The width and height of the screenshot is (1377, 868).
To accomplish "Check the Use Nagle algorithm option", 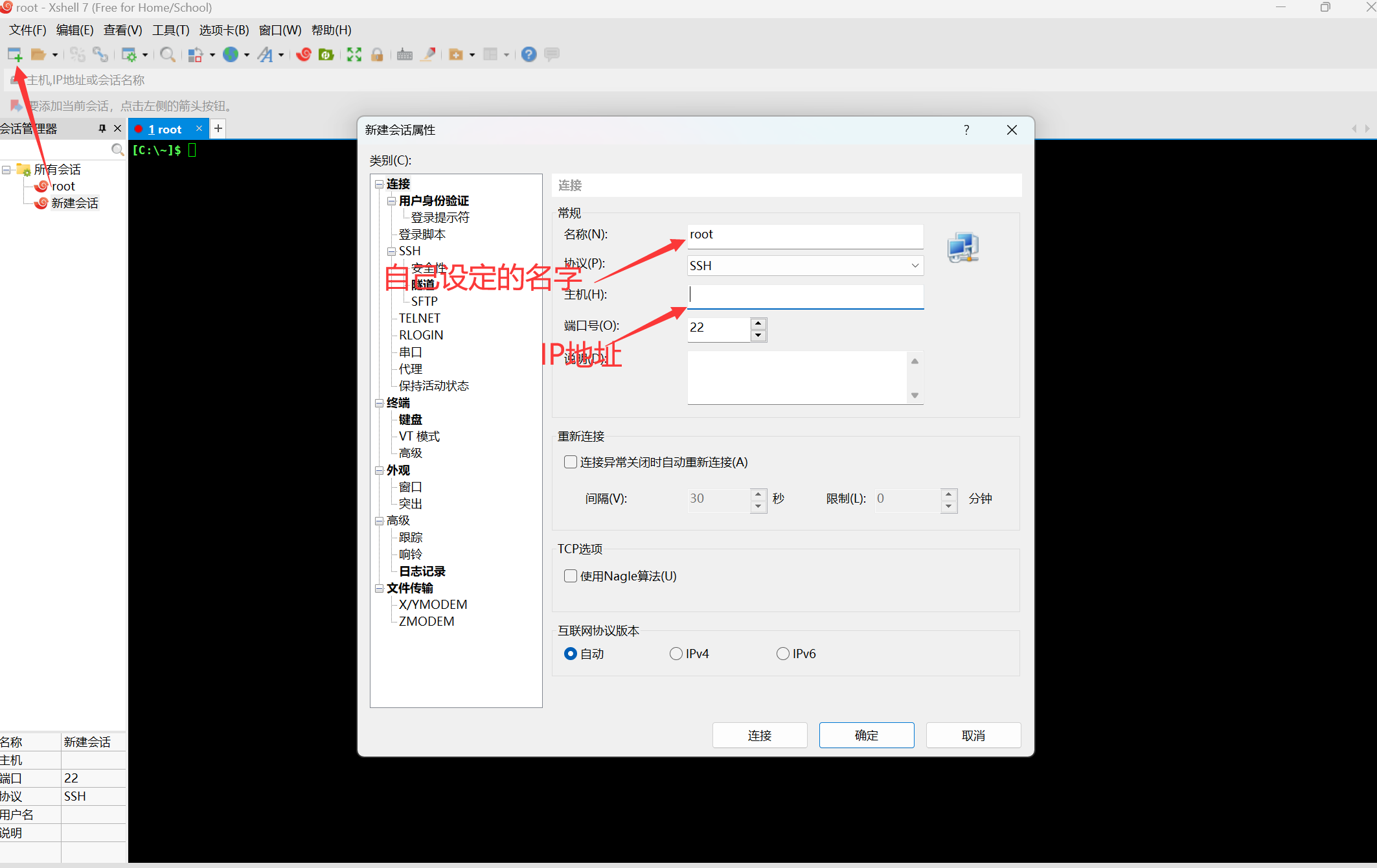I will (x=570, y=575).
